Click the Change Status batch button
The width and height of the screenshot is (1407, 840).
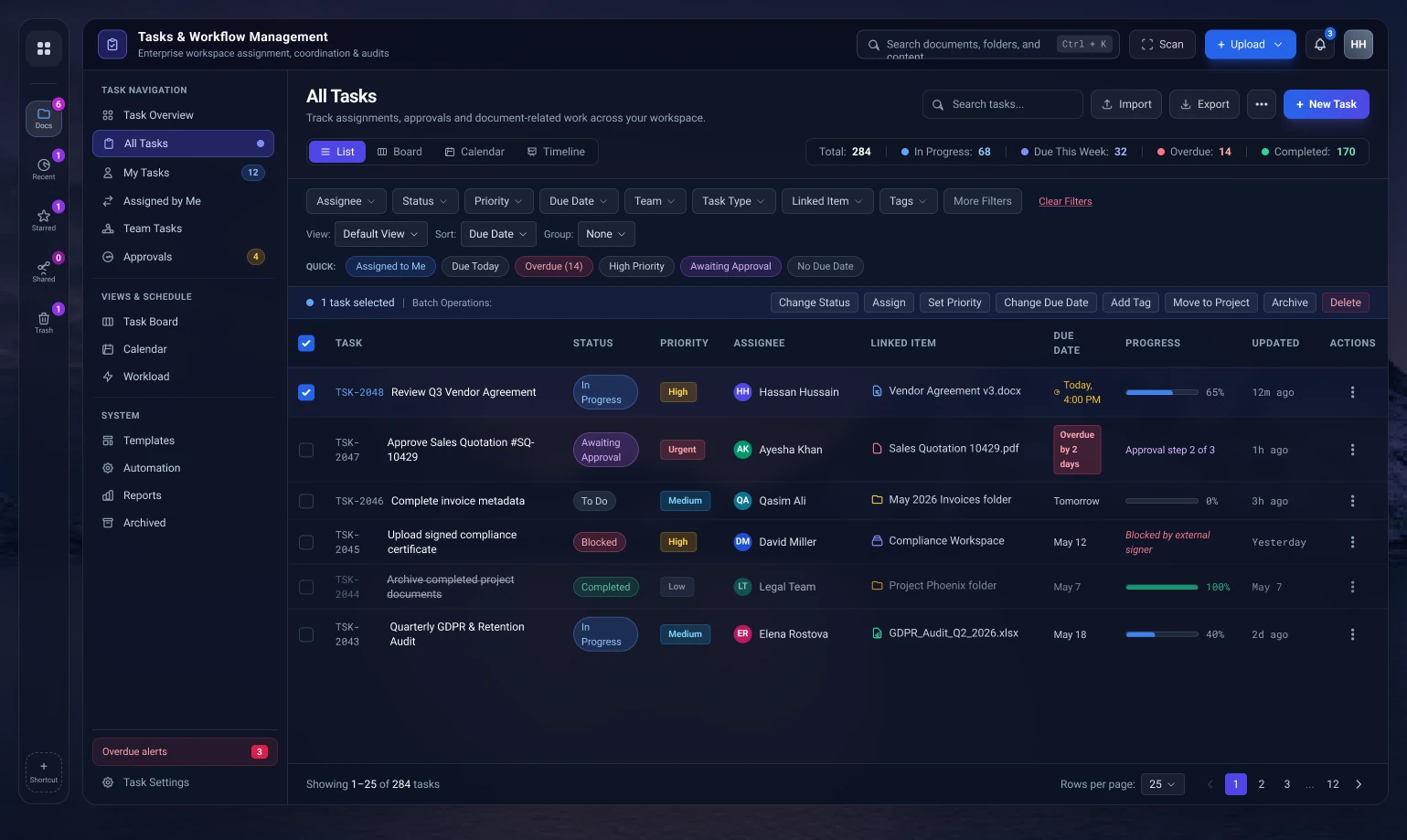point(814,303)
